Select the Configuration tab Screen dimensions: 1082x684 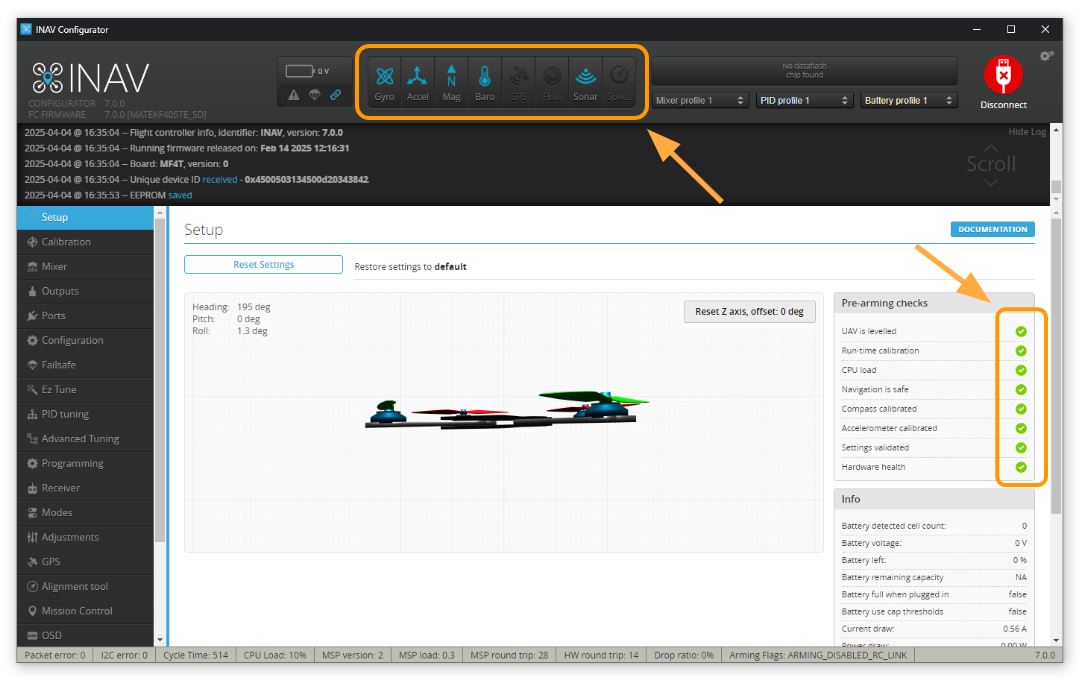[86, 340]
